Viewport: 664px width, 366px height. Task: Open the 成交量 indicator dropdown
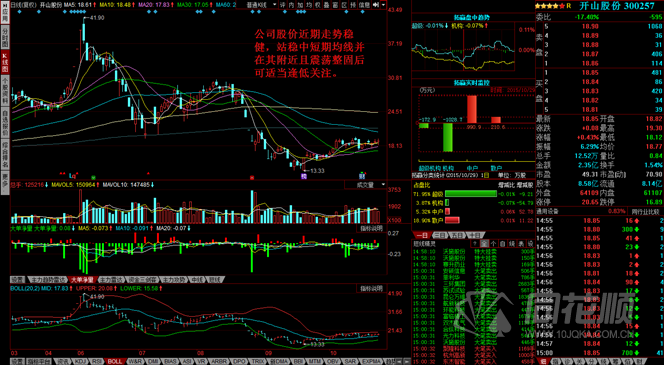[x=365, y=185]
